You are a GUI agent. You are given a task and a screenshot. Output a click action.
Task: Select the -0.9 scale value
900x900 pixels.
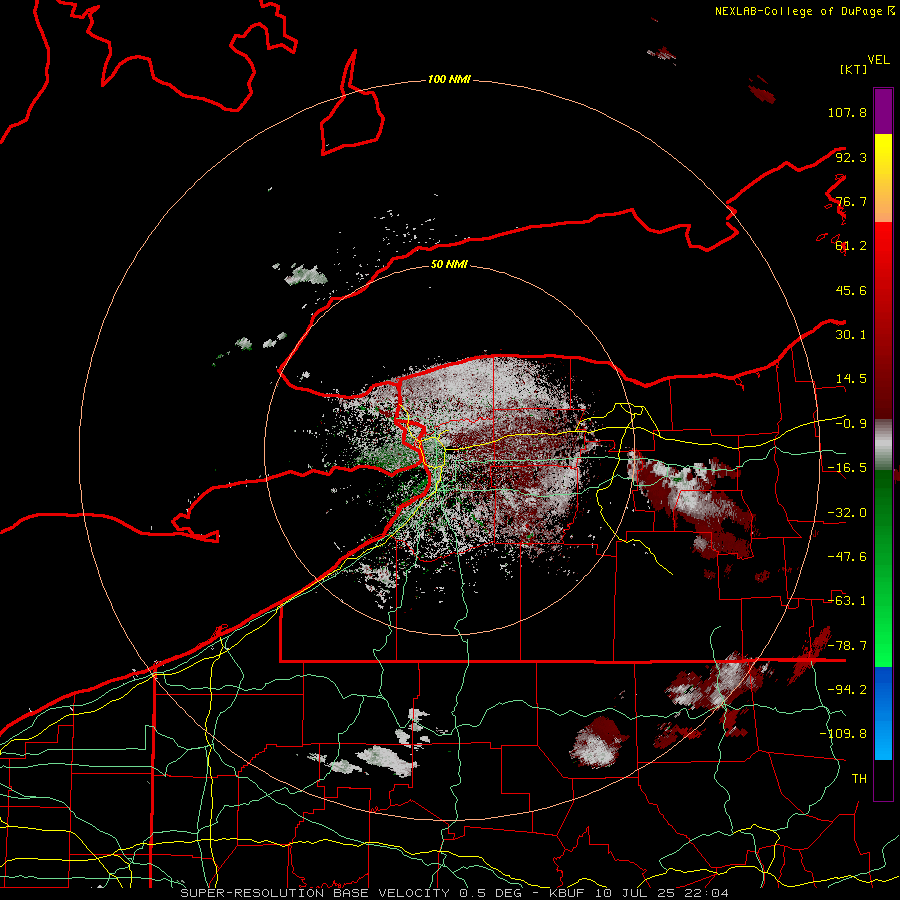[x=851, y=424]
